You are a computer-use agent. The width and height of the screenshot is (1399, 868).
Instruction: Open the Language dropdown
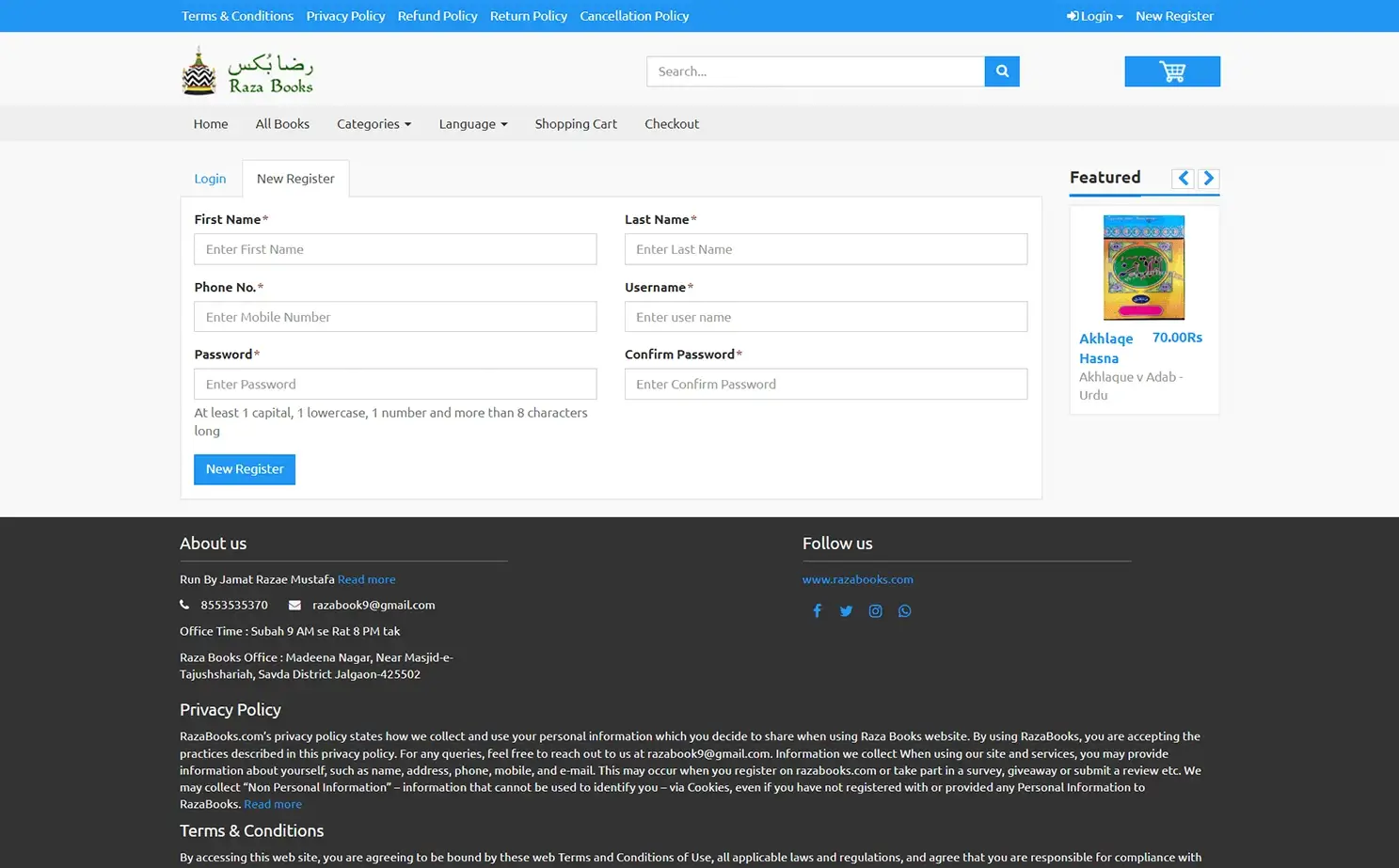(472, 123)
